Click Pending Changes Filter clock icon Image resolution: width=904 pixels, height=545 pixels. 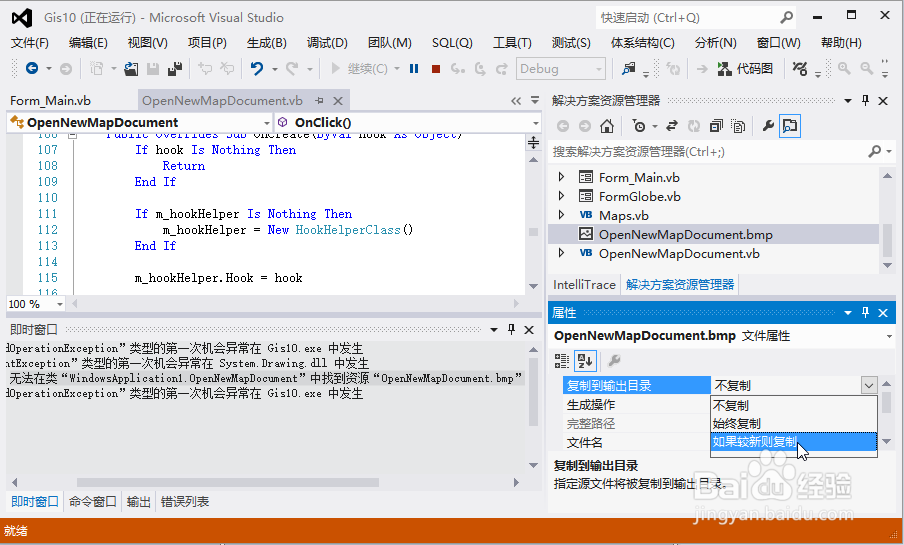point(639,126)
